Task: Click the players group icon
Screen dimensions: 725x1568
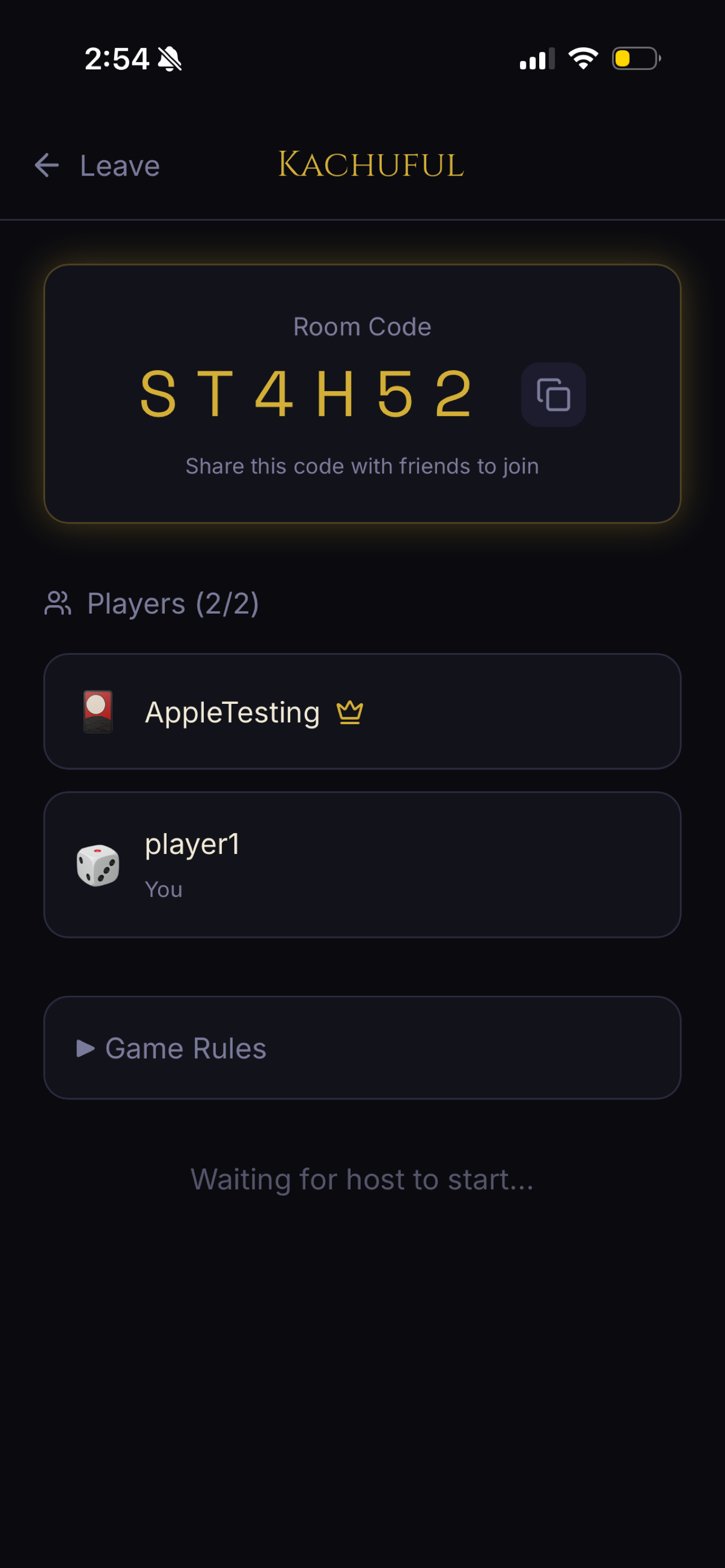Action: click(x=58, y=604)
